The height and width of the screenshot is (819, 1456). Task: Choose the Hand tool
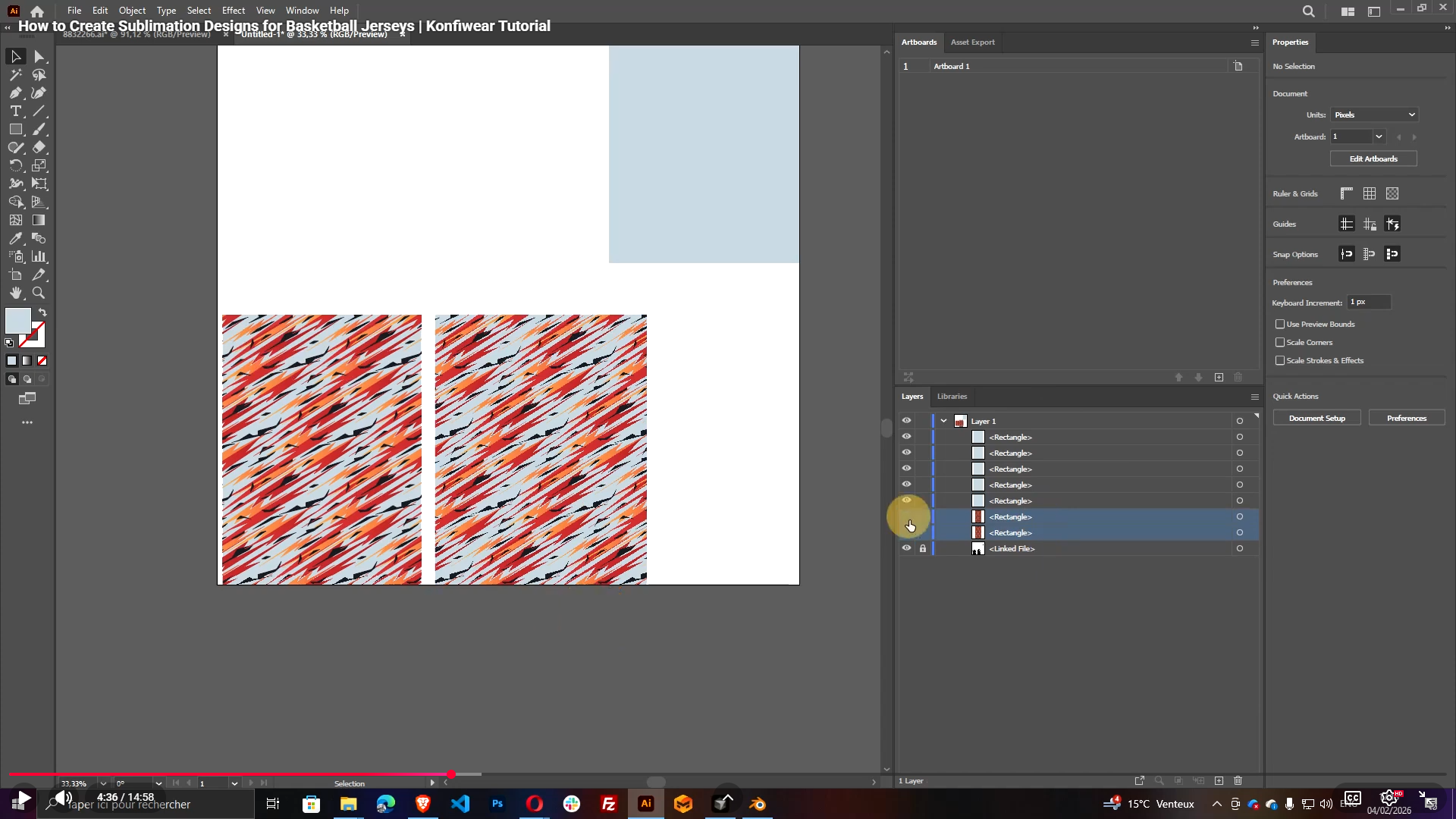coord(16,293)
